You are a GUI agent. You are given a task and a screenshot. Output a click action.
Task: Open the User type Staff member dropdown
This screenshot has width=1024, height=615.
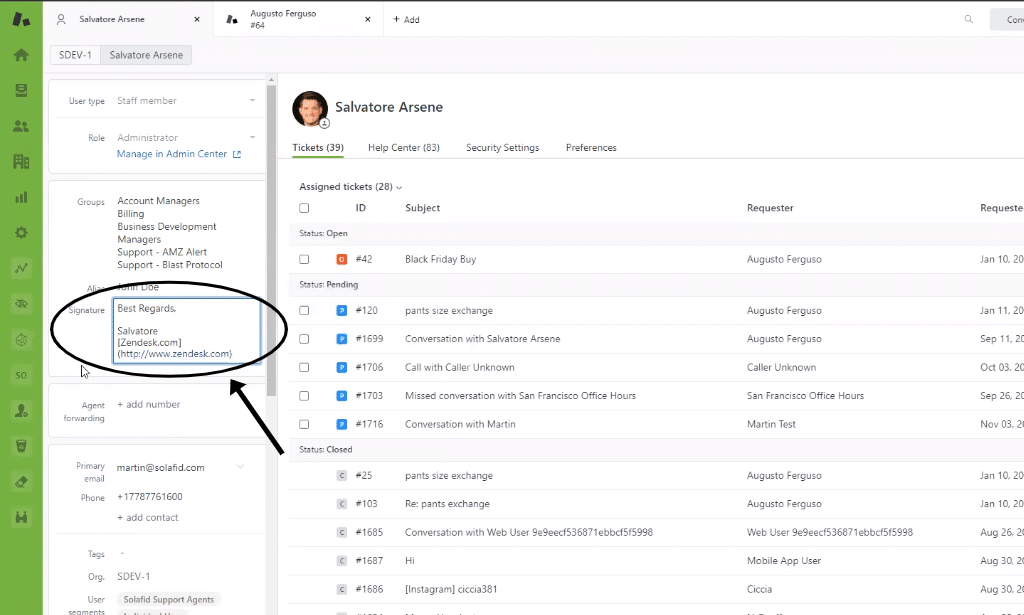click(x=186, y=101)
